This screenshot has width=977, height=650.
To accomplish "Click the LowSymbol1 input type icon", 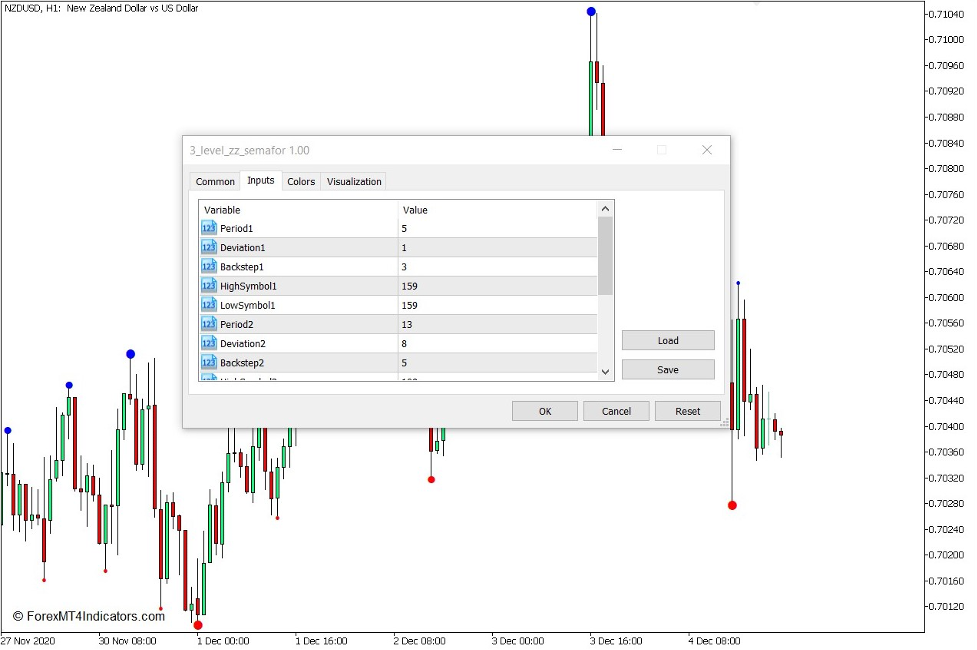I will (x=207, y=305).
